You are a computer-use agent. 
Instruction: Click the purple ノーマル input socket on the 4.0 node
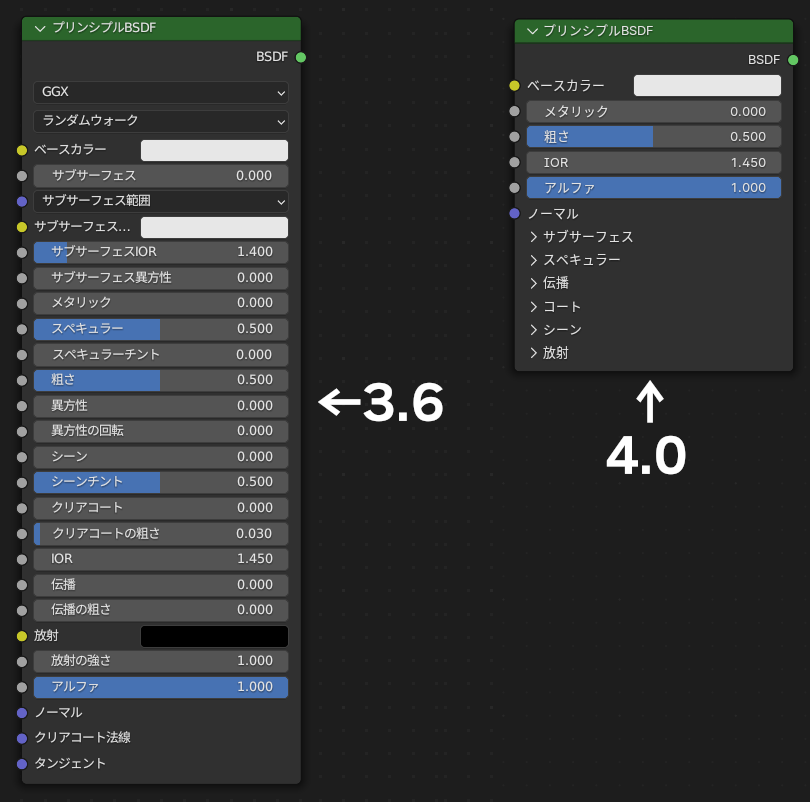(x=515, y=213)
